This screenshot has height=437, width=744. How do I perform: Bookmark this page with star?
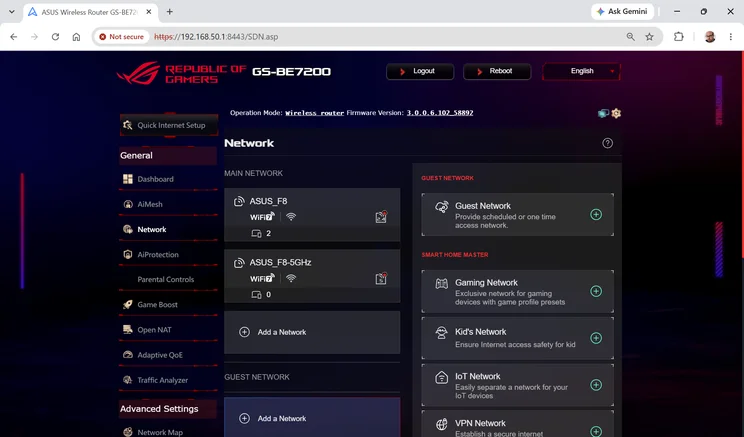coord(650,37)
